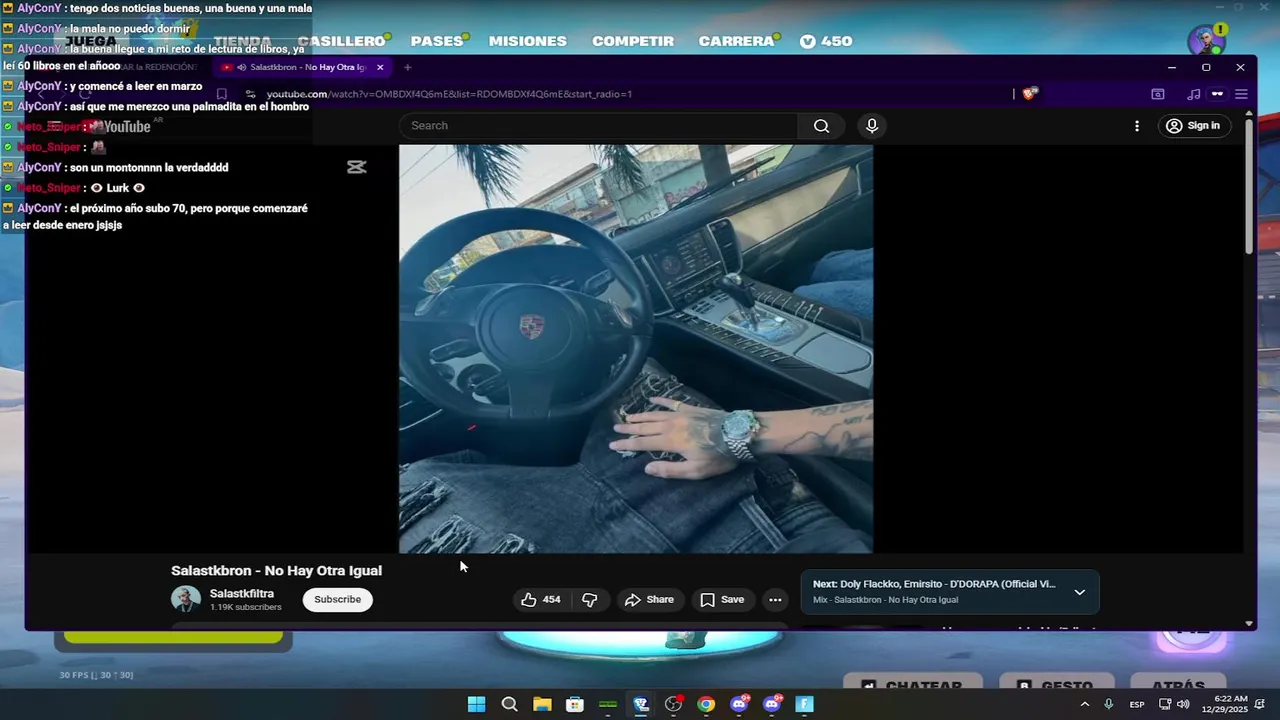The width and height of the screenshot is (1280, 720).
Task: Open MISIONES tab in Fortnite menu
Action: [x=528, y=41]
